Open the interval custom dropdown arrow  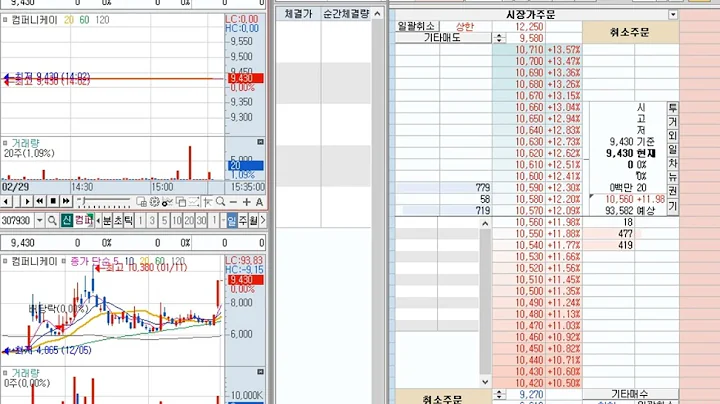[223, 221]
